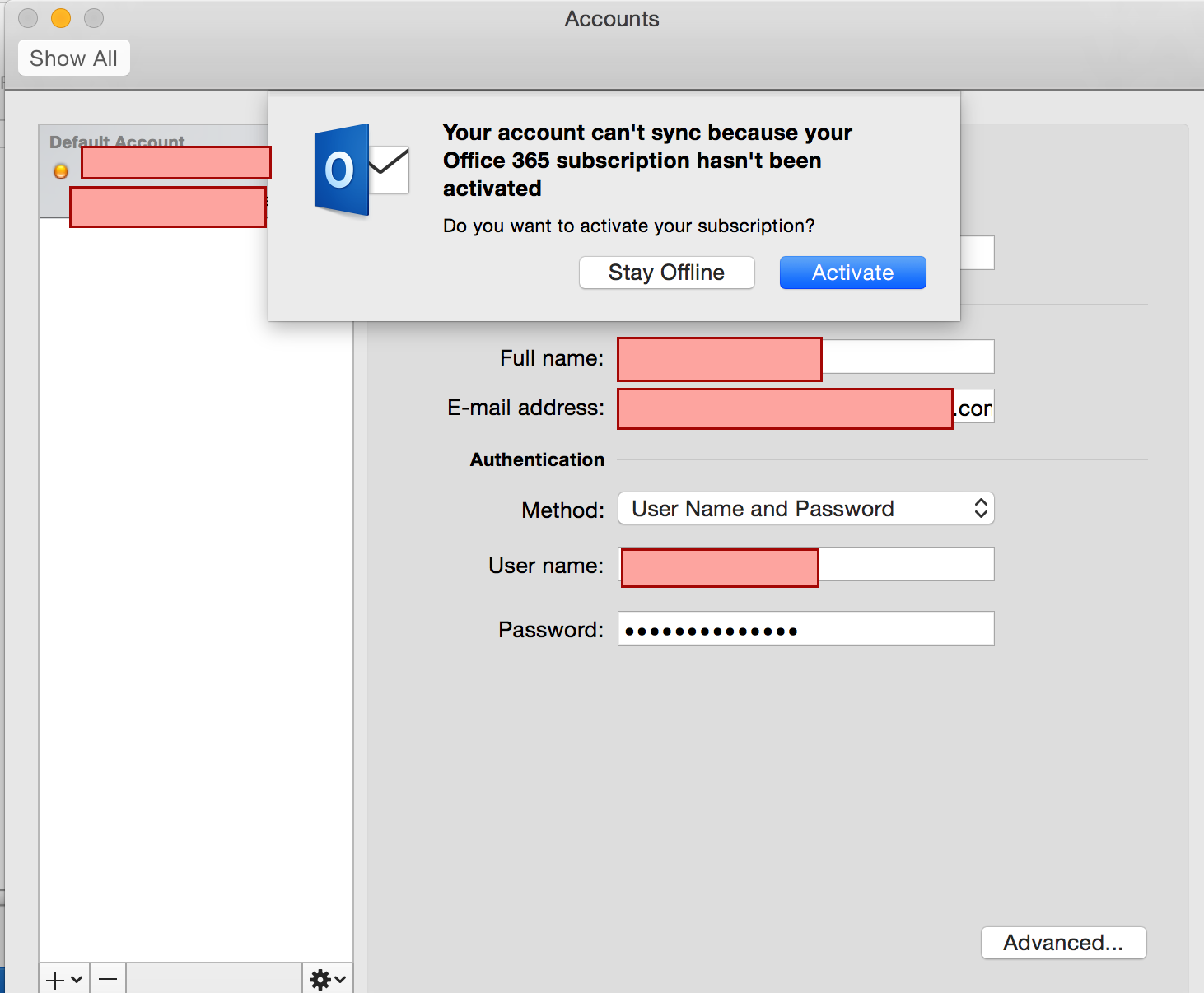Viewport: 1204px width, 993px height.
Task: Click the Password input field
Action: [805, 628]
